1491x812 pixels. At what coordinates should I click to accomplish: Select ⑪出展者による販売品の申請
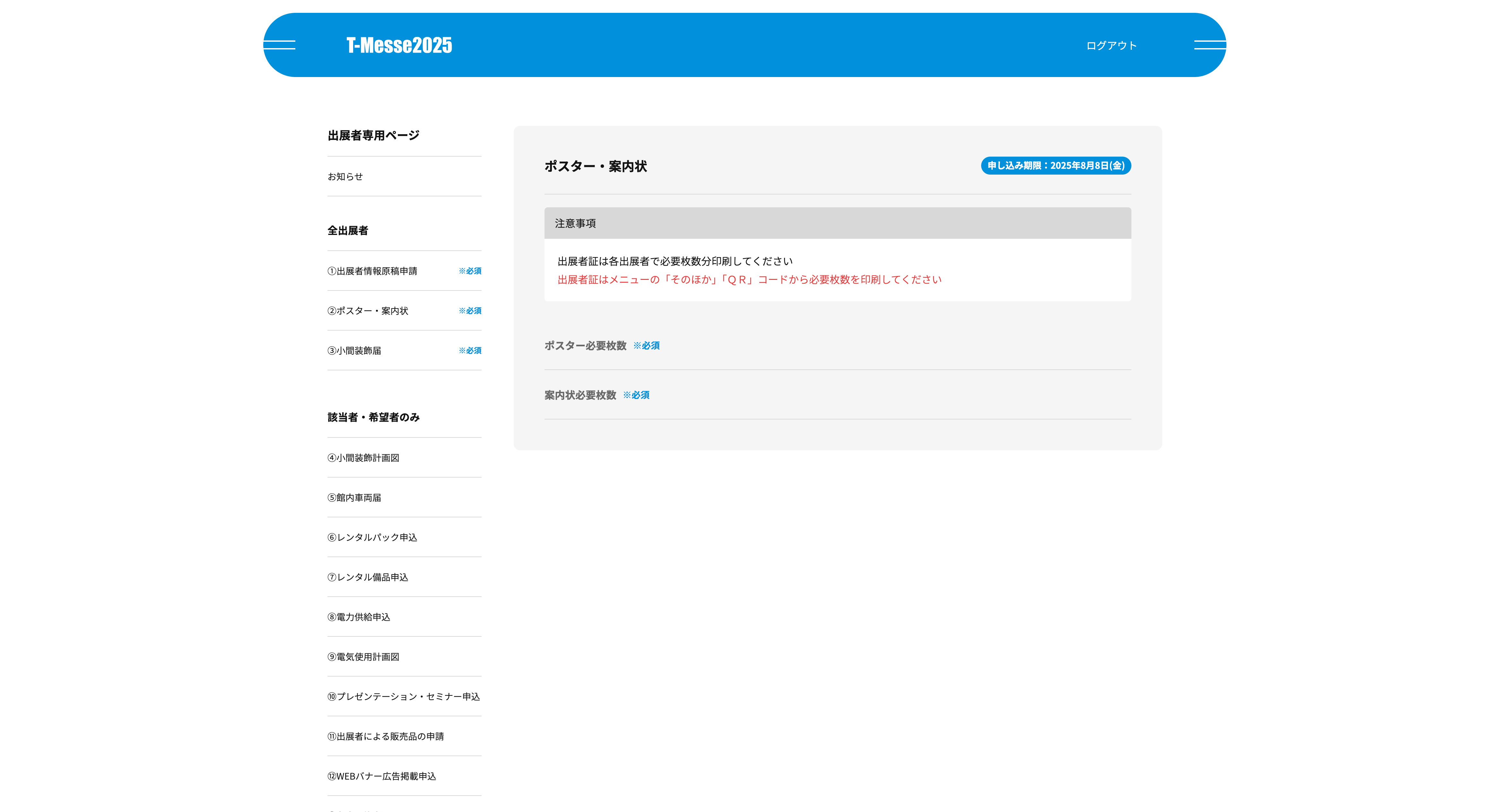386,736
